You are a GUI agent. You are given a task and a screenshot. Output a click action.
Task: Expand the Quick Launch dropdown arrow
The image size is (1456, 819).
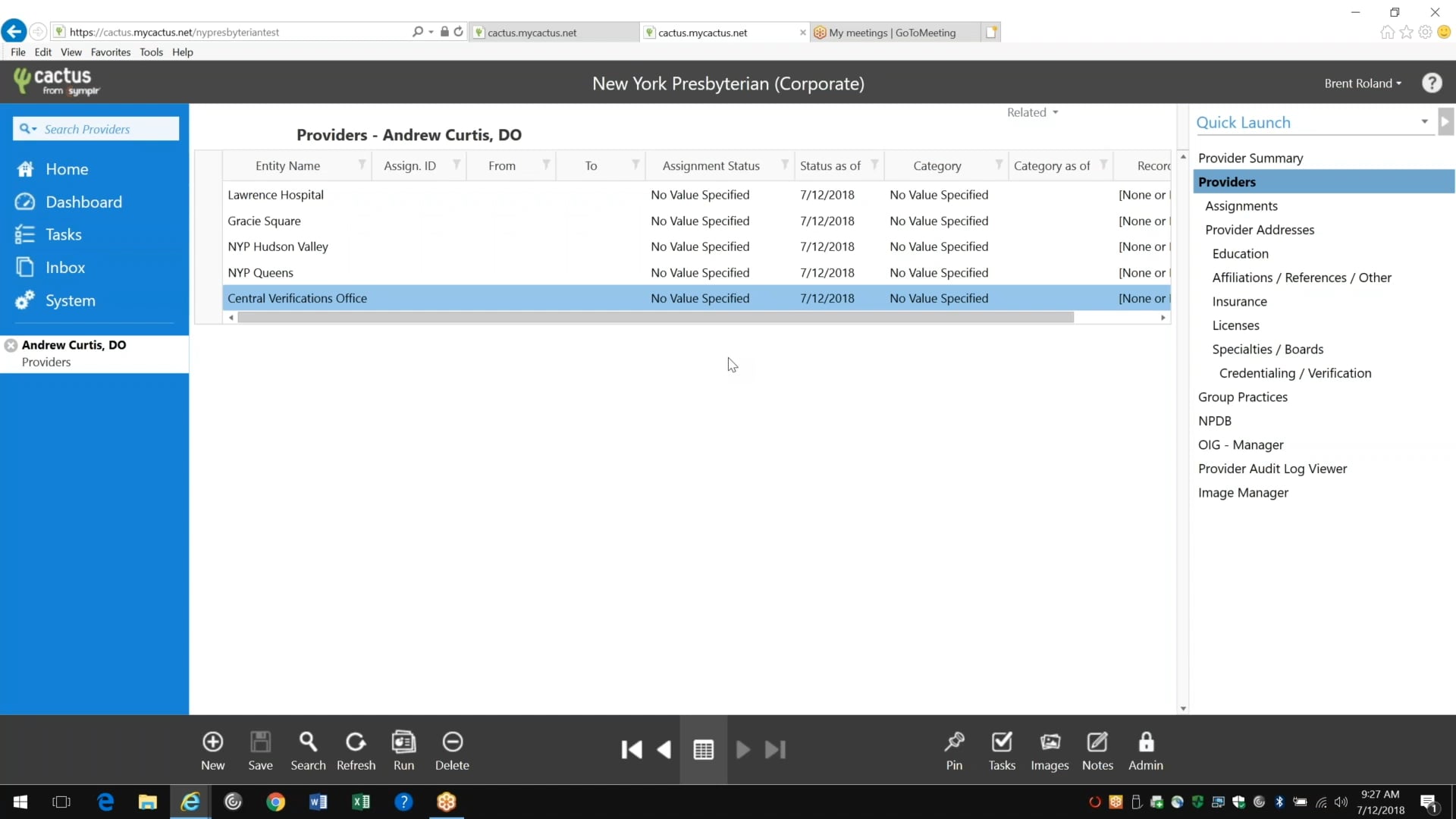pyautogui.click(x=1424, y=121)
